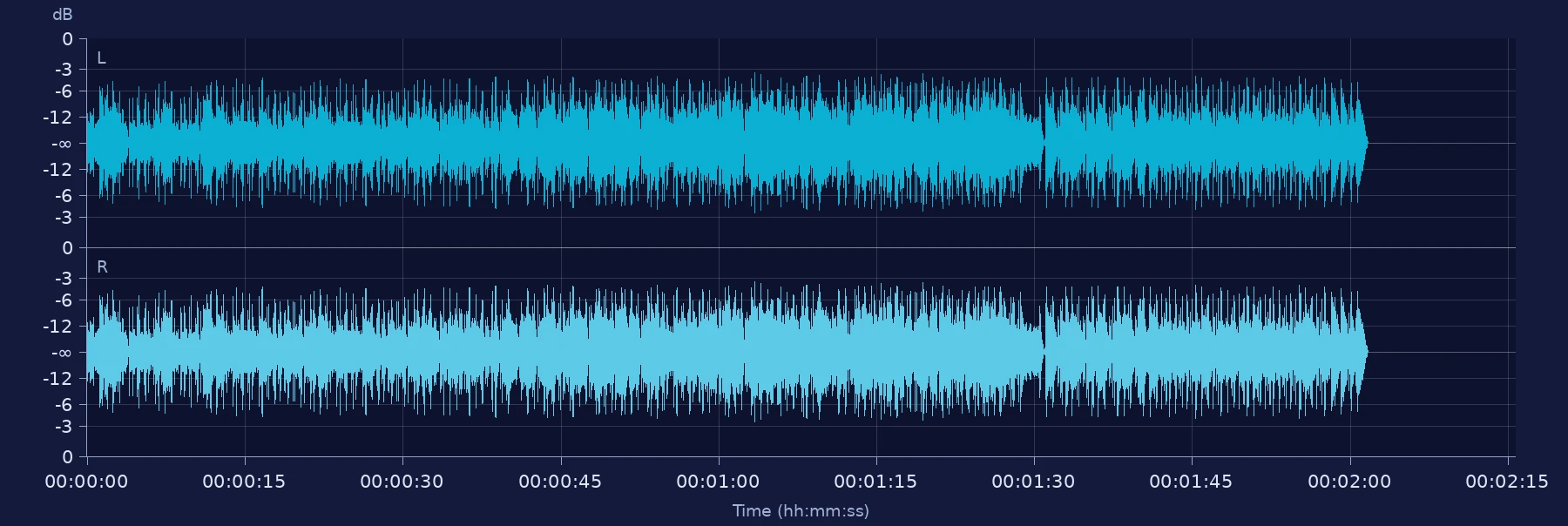Screen dimensions: 1568x526
Task: Click the 00:01:00 time ruler mark
Action: (718, 482)
